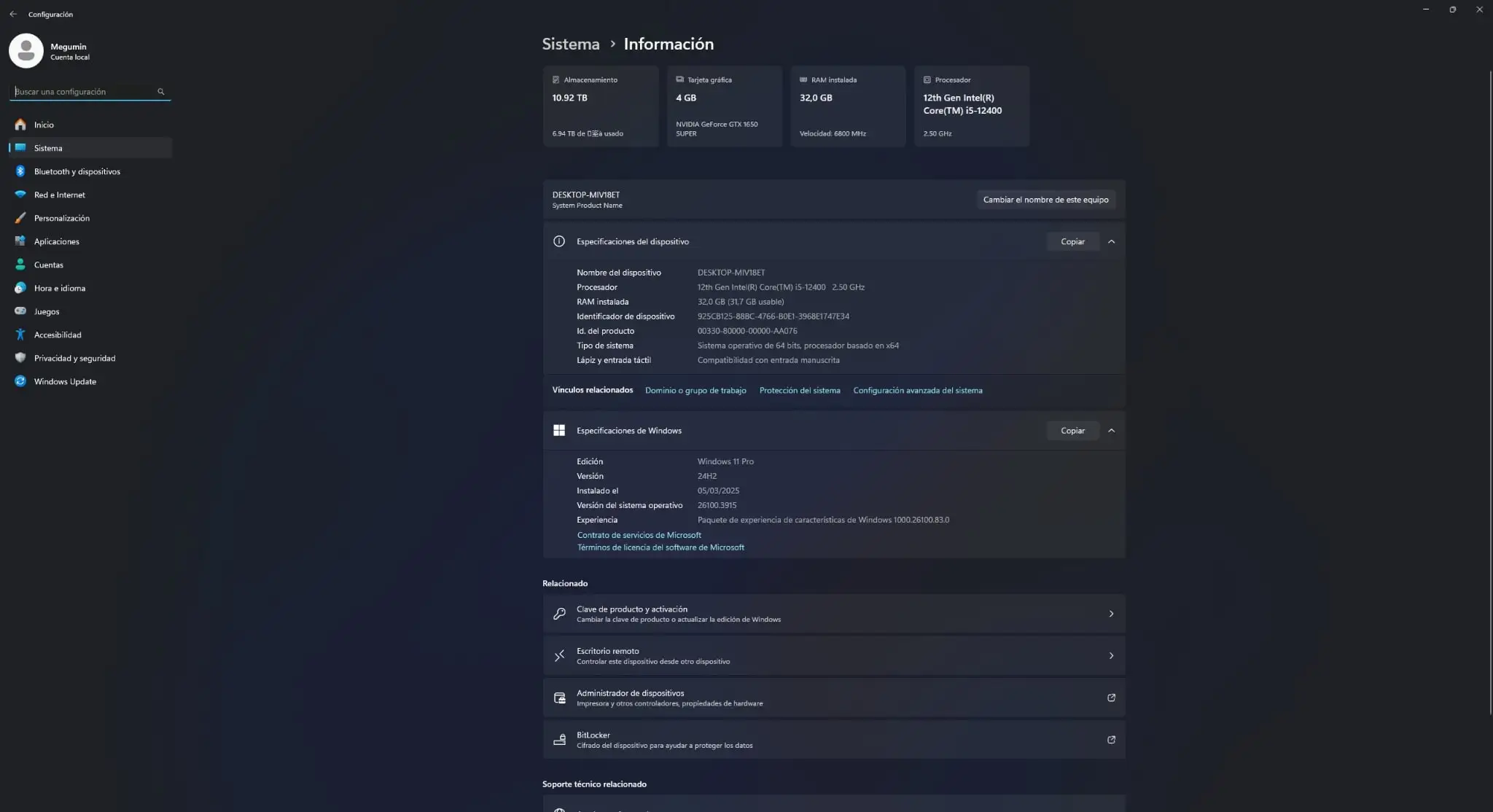1493x812 pixels.
Task: Open Escritorio remoto chevron
Action: click(x=1111, y=656)
